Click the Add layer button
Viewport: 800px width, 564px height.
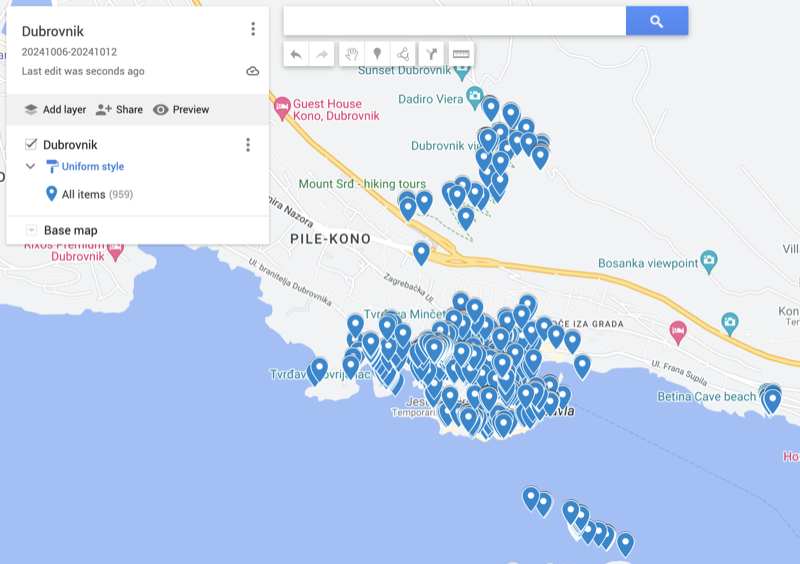(55, 110)
